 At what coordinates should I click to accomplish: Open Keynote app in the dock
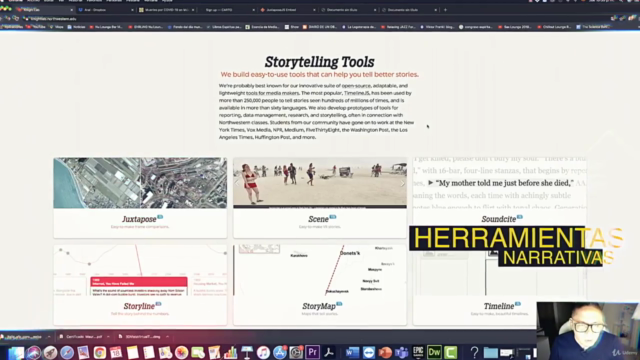pos(247,353)
